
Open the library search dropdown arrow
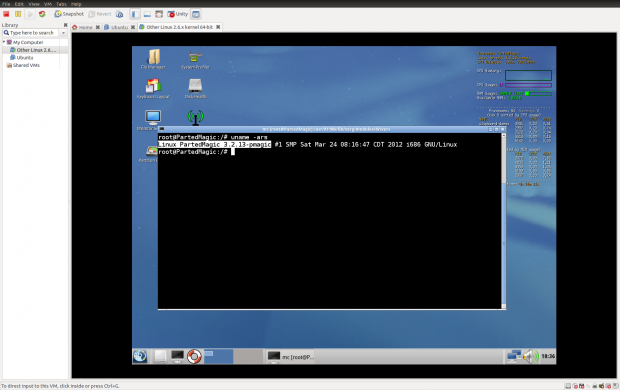63,33
